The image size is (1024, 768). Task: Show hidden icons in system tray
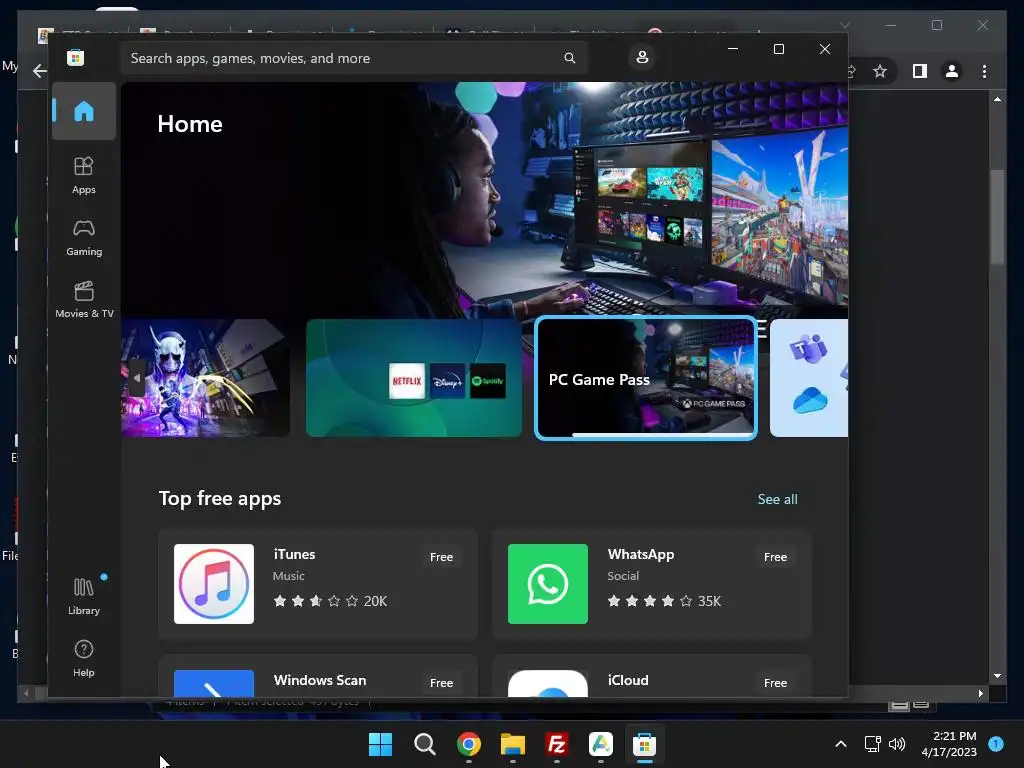pos(841,744)
